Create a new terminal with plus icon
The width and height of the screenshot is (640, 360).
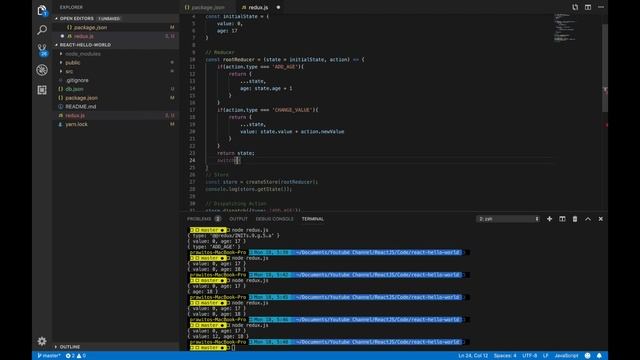[549, 219]
